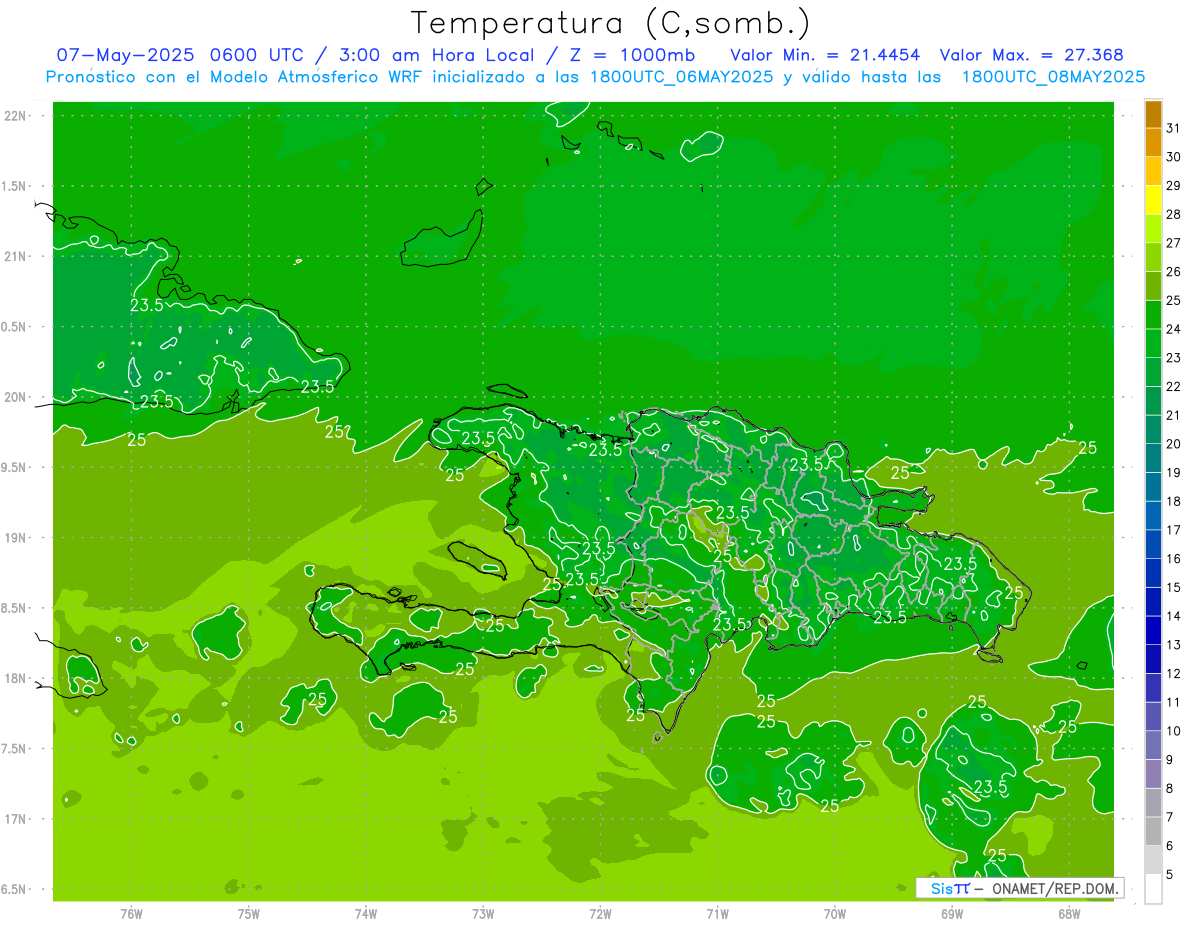Pick the legend swatch between 29 and 30

point(1153,171)
